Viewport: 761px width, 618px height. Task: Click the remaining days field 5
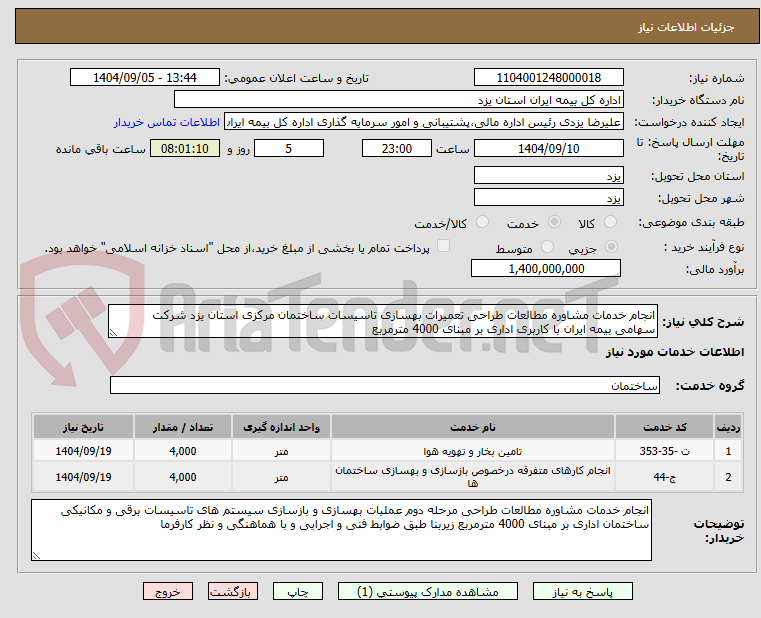coord(289,148)
